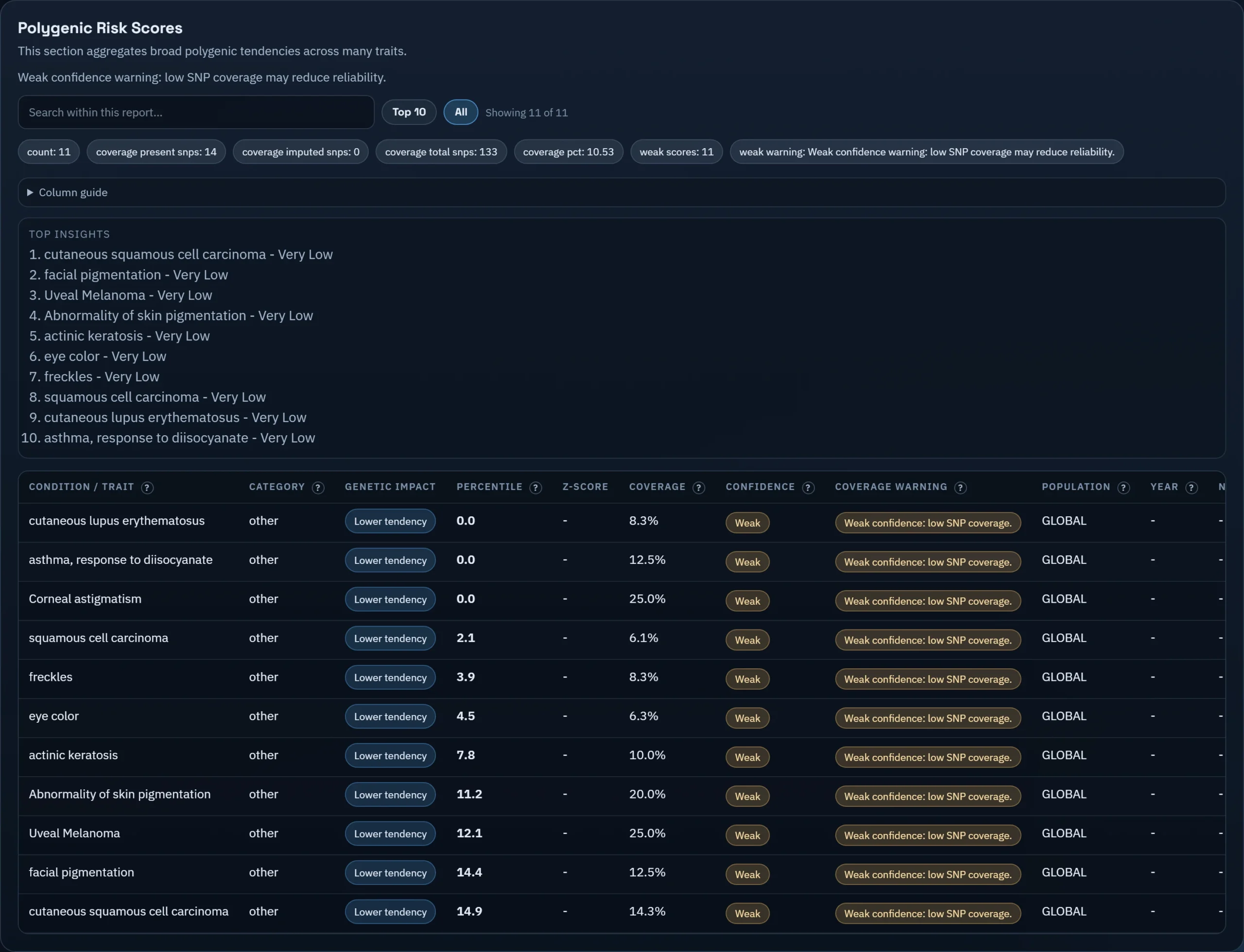Expand the Column guide section
This screenshot has width=1244, height=952.
(x=73, y=193)
